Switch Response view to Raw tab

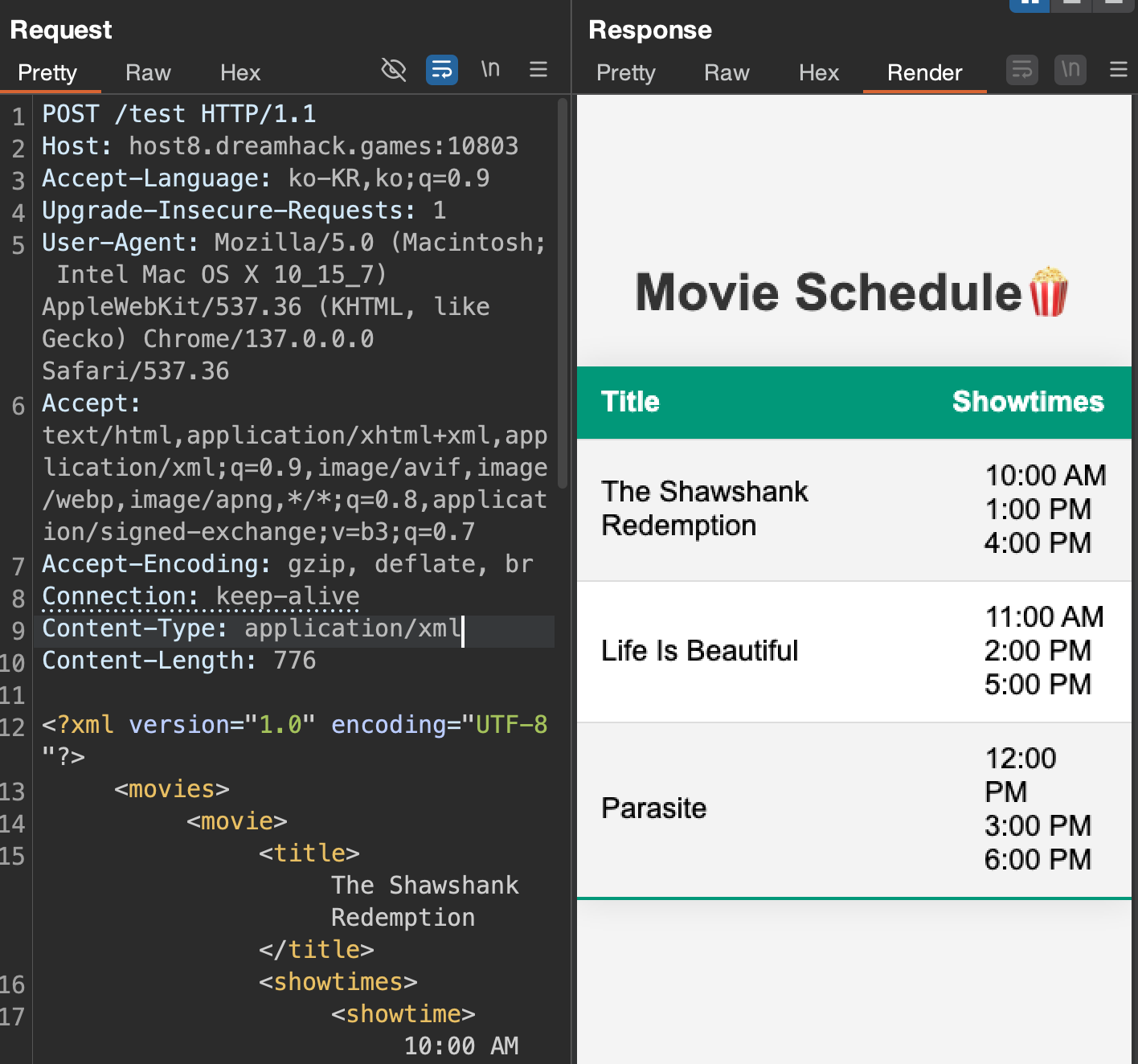click(727, 73)
